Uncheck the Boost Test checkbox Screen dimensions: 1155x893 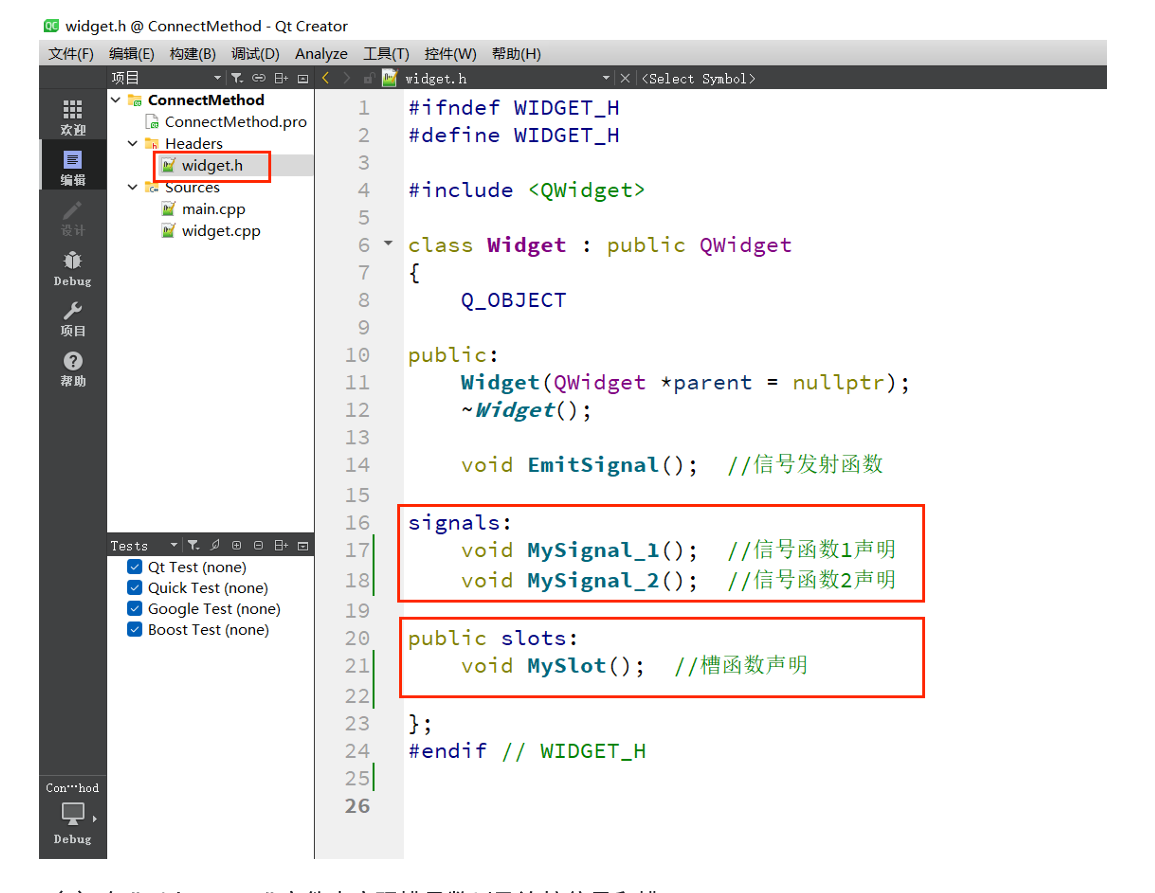134,629
